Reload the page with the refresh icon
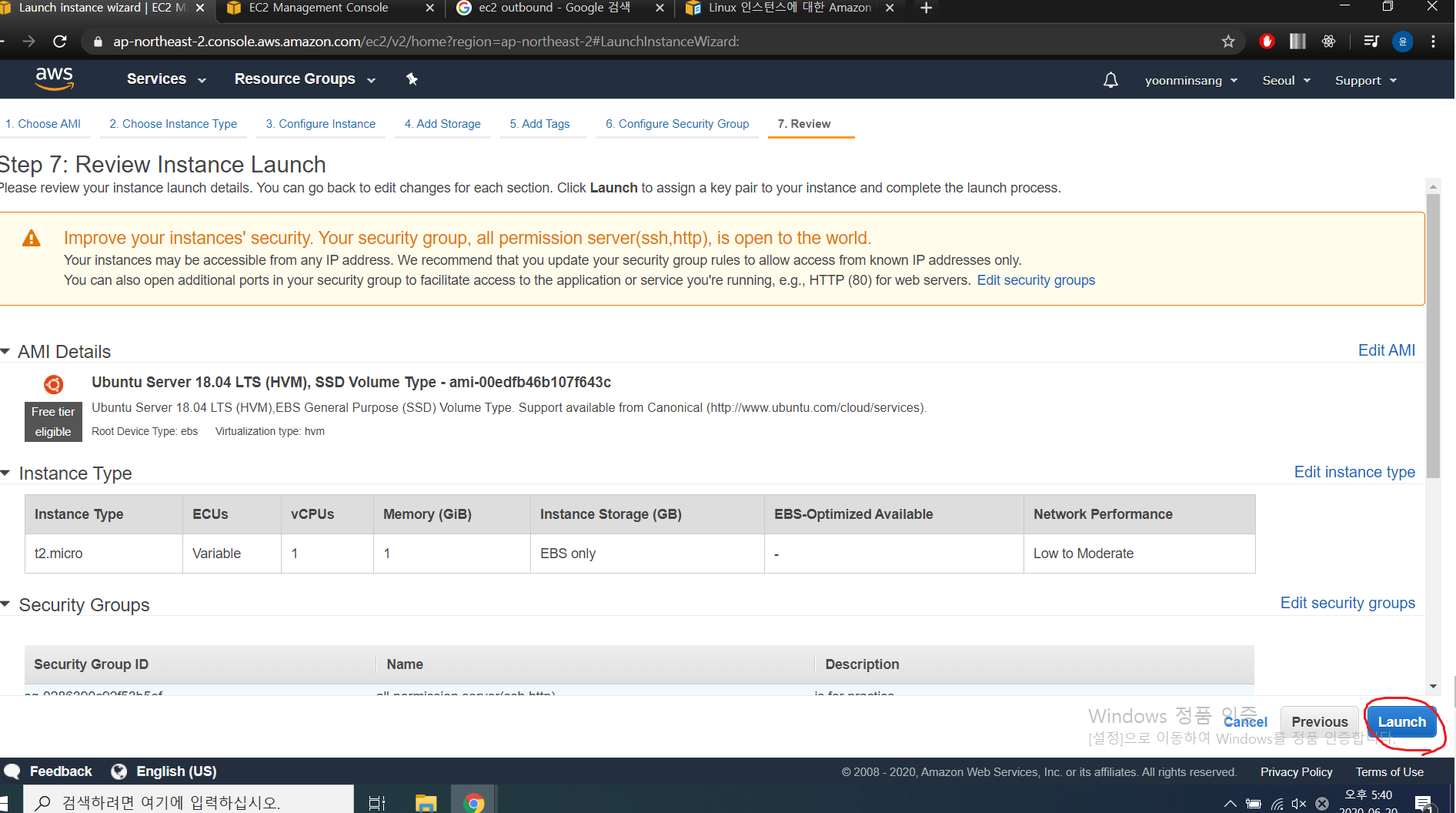Image resolution: width=1456 pixels, height=813 pixels. [x=60, y=42]
